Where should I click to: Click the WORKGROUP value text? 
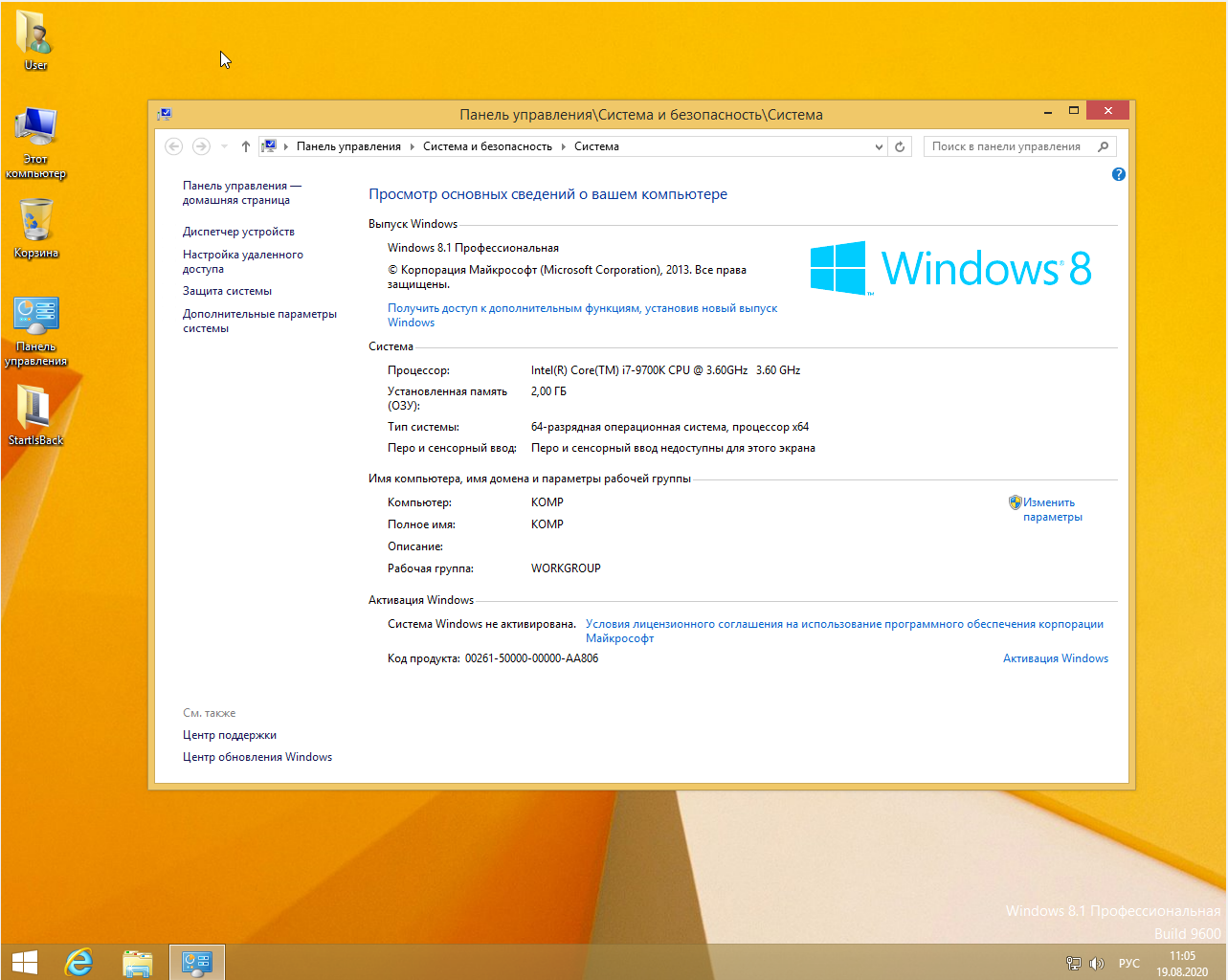[566, 568]
